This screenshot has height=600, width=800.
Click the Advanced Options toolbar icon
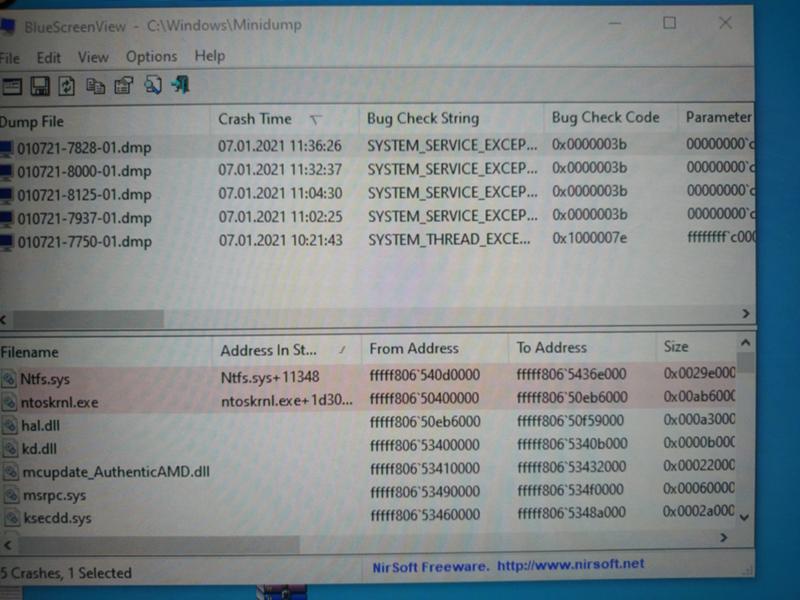(12, 86)
